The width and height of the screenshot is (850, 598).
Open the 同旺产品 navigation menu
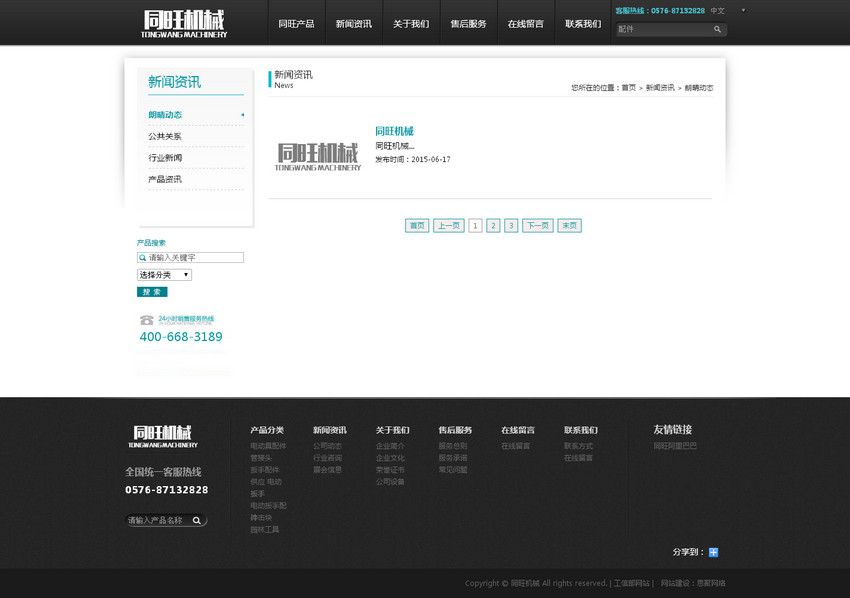click(296, 24)
